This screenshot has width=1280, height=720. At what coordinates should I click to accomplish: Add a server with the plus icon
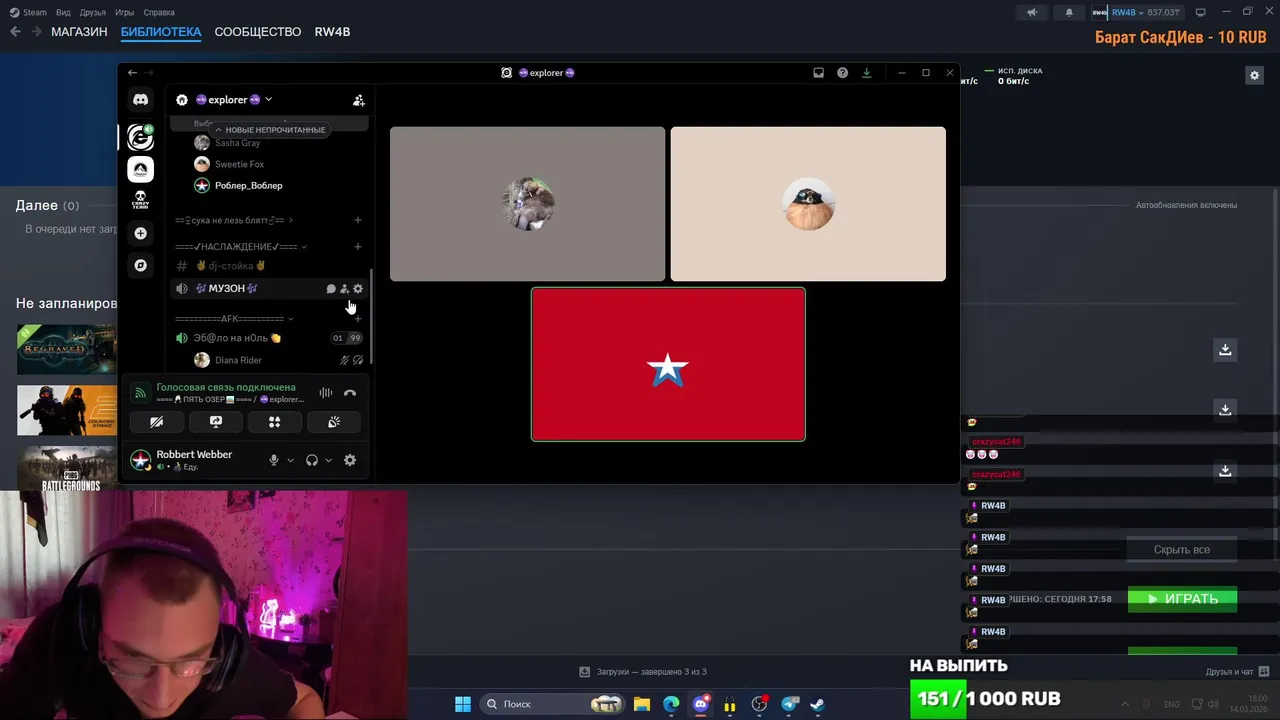point(141,233)
